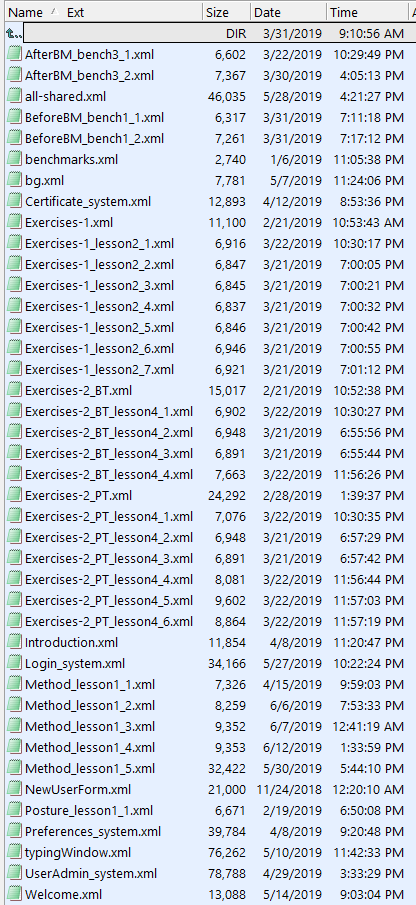The height and width of the screenshot is (905, 416).
Task: Click the Login_system.xml file icon
Action: [14, 664]
